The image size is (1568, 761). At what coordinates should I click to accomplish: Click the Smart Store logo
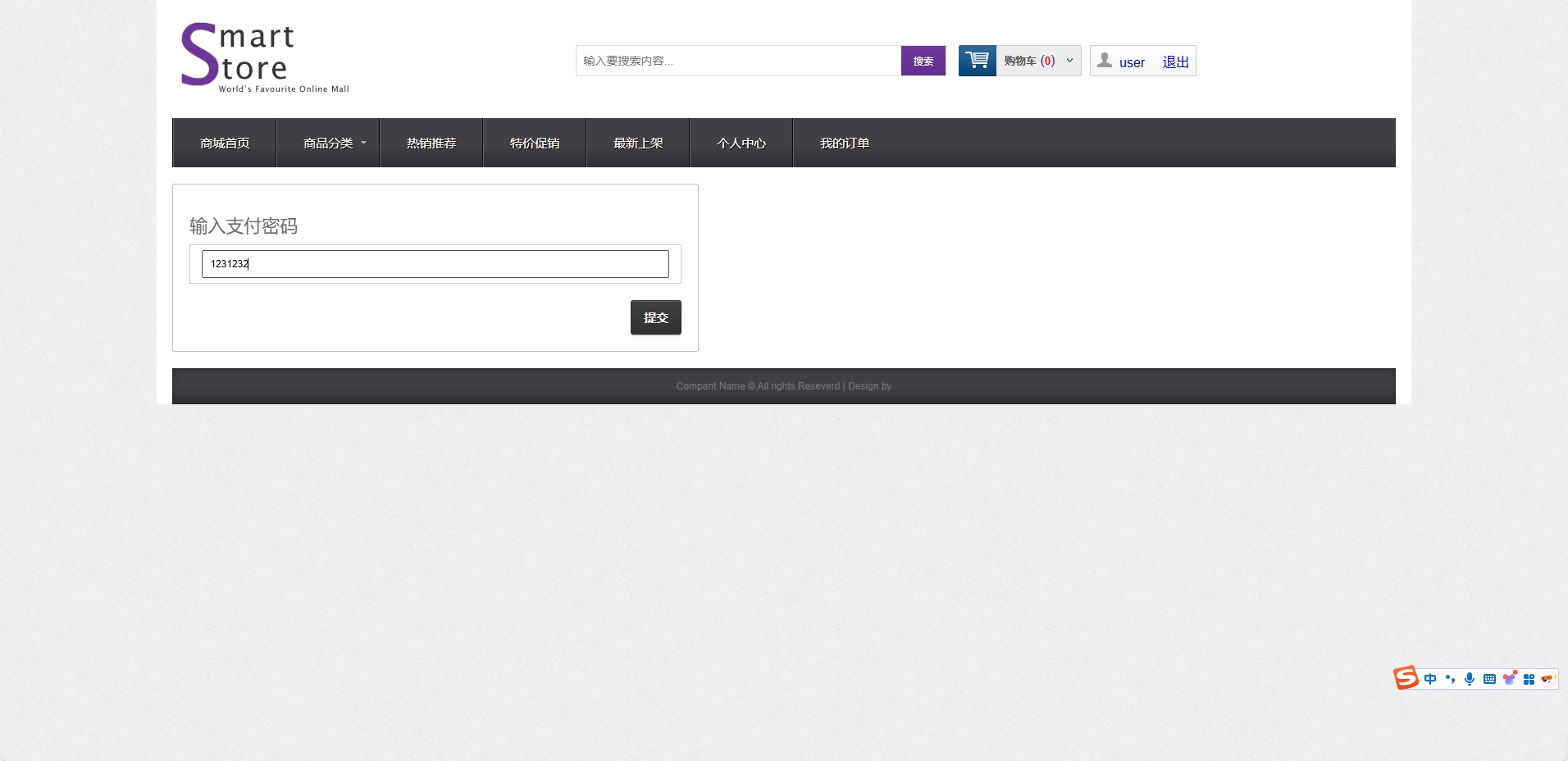point(265,57)
